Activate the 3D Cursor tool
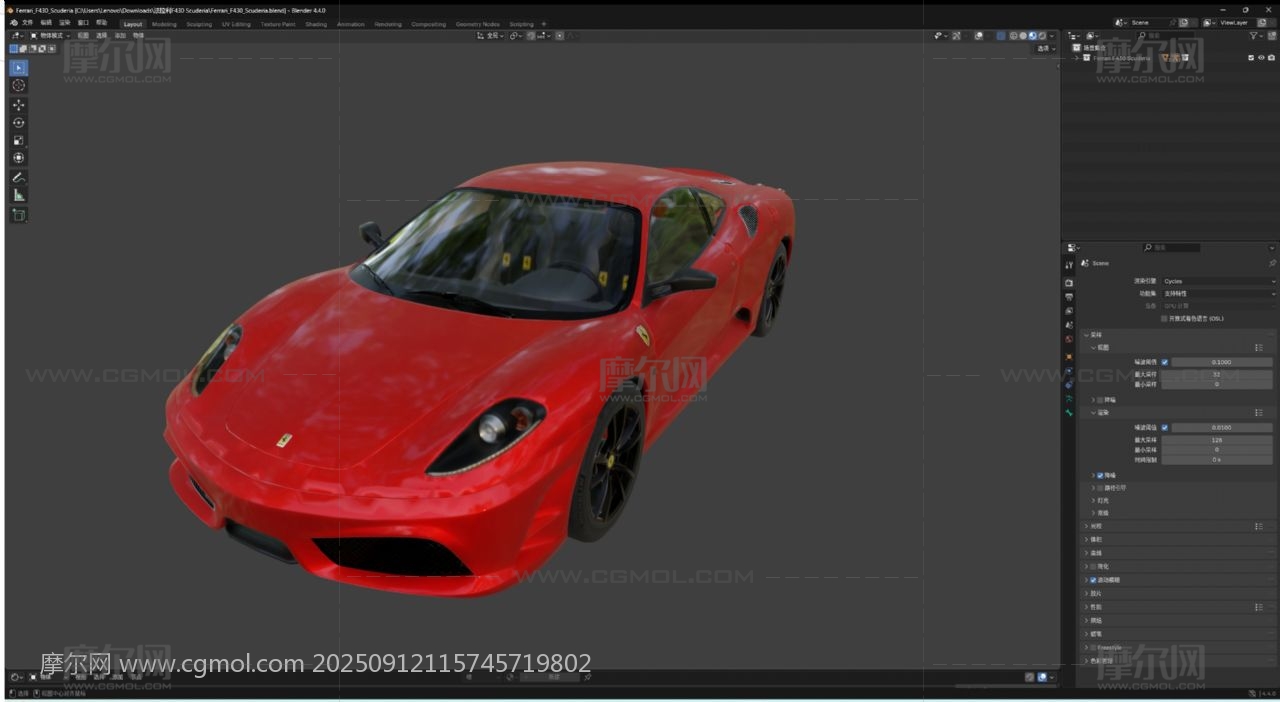The height and width of the screenshot is (702, 1280). 19,86
